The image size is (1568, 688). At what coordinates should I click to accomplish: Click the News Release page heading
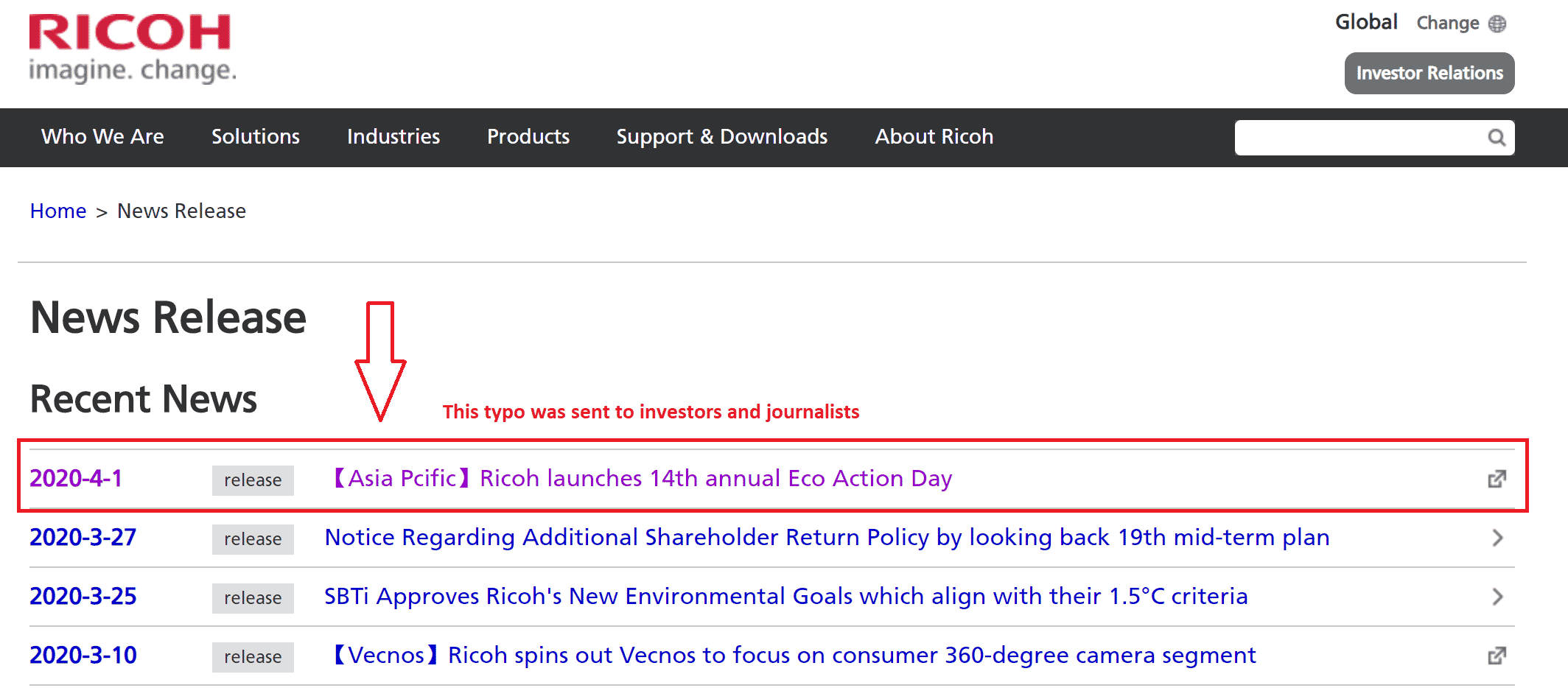(x=168, y=317)
